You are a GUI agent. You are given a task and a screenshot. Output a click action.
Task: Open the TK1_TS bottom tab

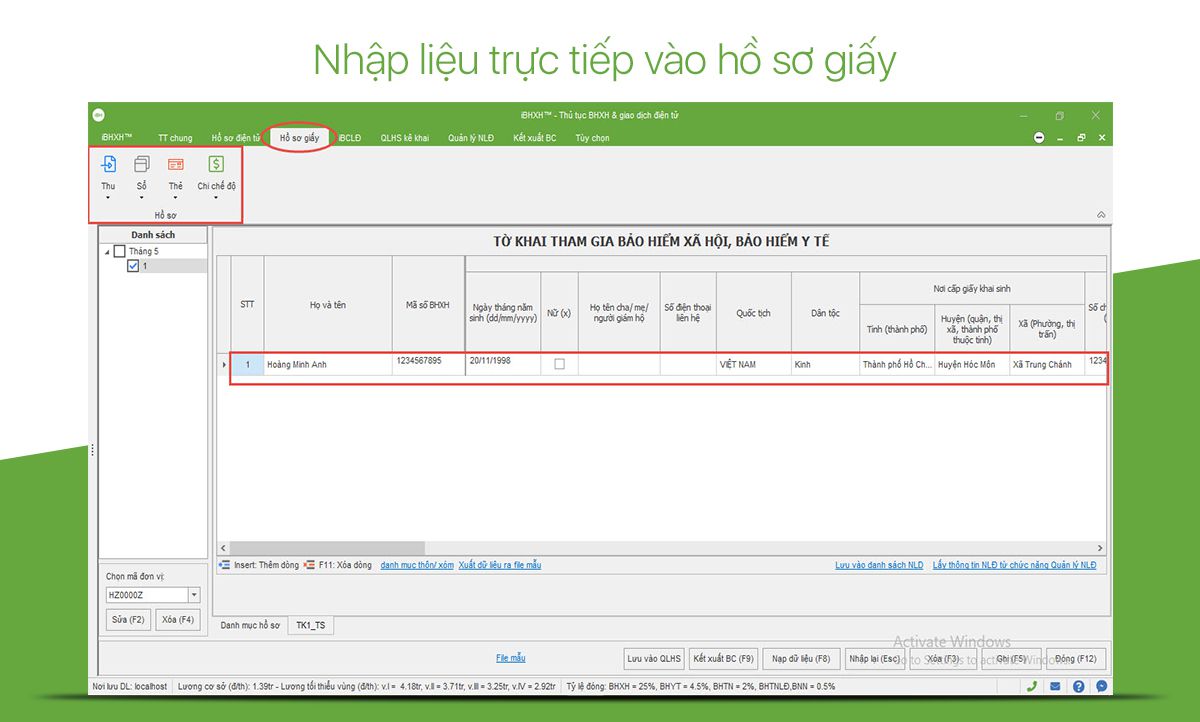click(x=311, y=625)
